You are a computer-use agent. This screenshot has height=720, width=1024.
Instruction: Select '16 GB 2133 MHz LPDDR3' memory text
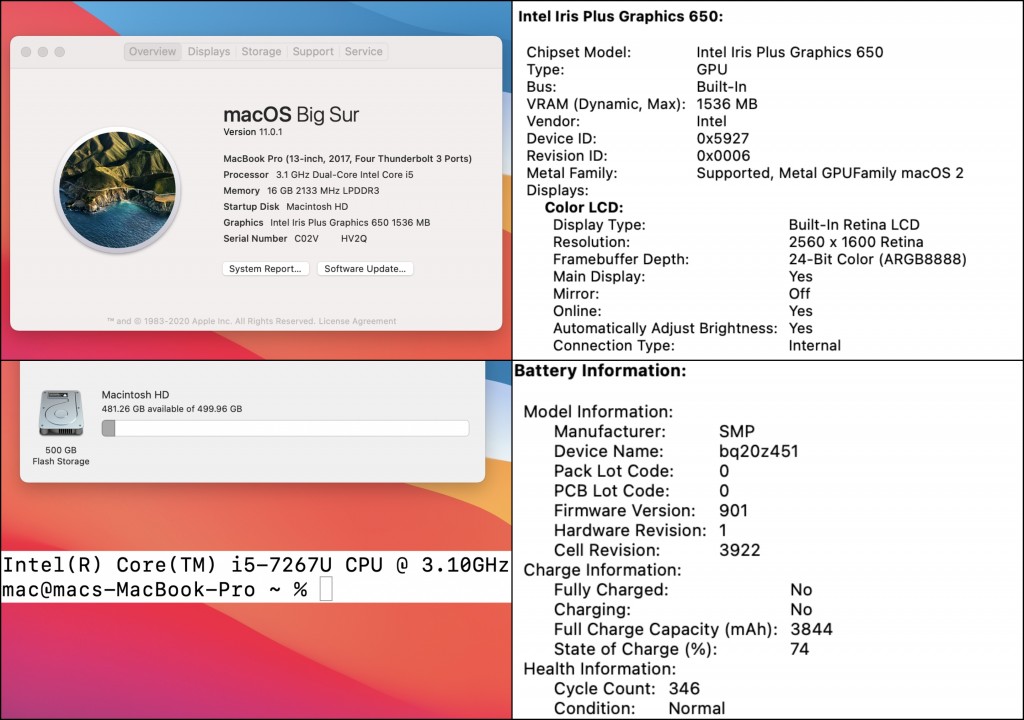click(323, 191)
